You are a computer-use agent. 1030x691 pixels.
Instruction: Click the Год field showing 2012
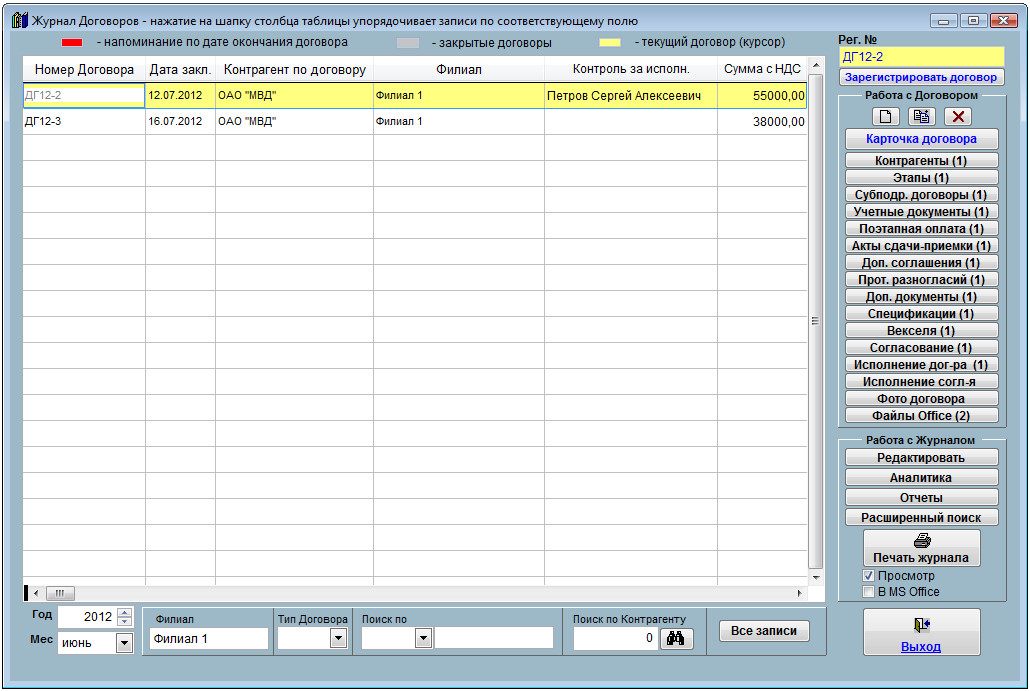coord(87,617)
